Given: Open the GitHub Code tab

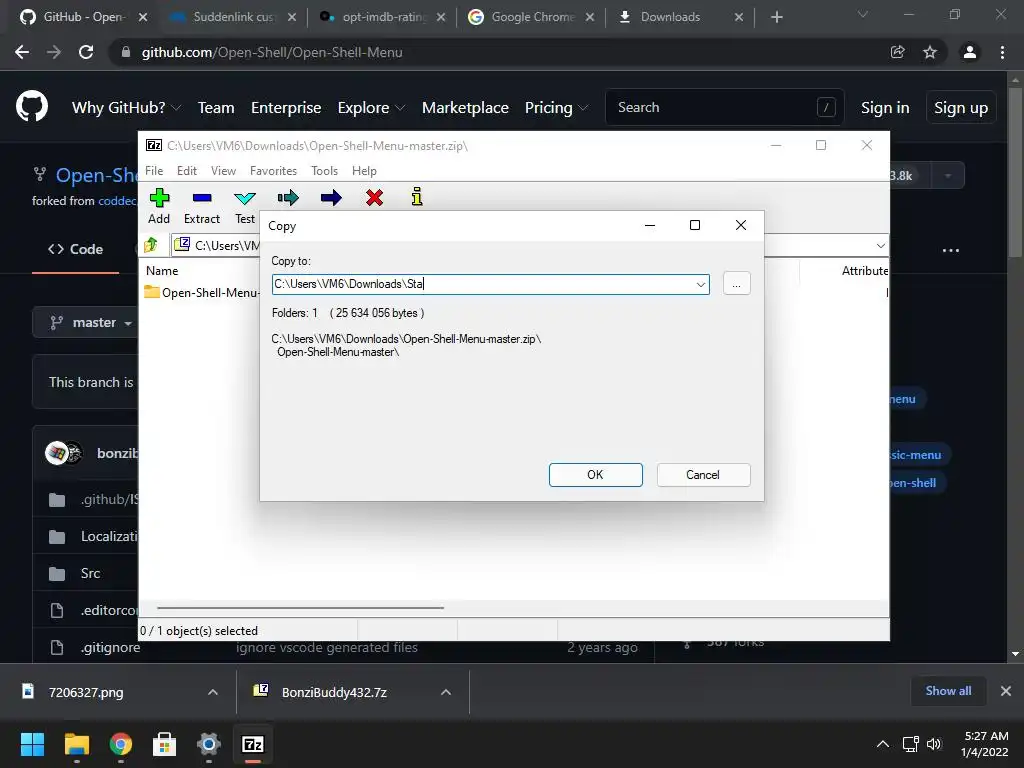Looking at the screenshot, I should coord(76,249).
